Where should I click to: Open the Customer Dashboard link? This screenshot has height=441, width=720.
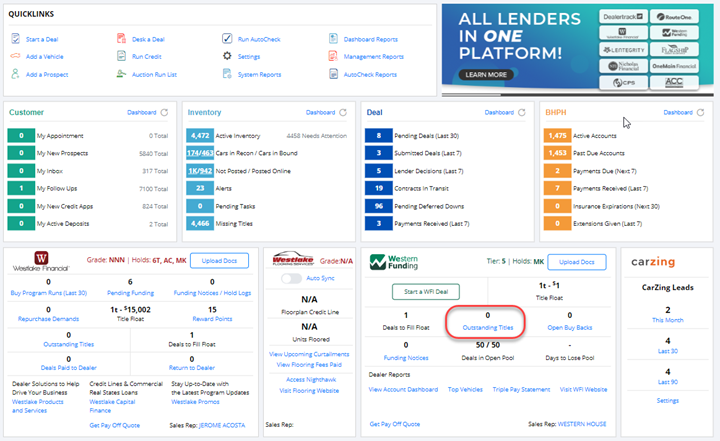[x=141, y=113]
